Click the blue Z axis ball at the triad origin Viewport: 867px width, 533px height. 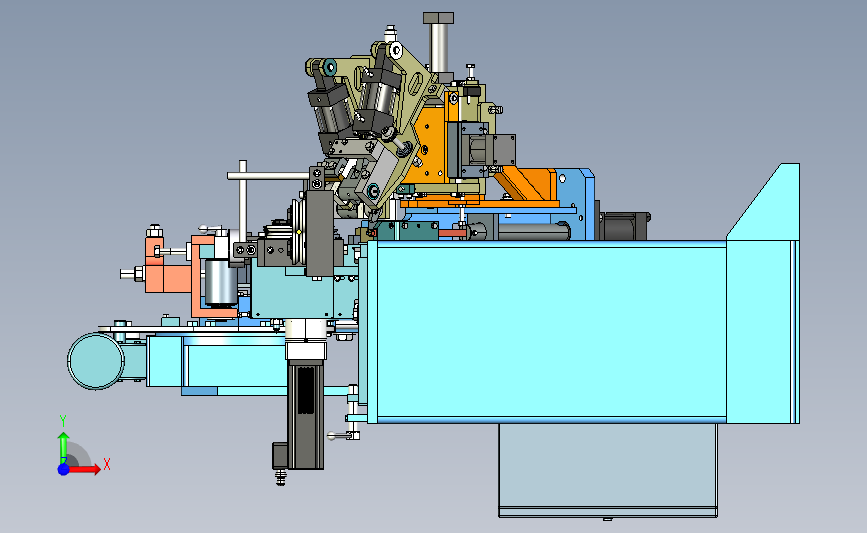pos(64,469)
